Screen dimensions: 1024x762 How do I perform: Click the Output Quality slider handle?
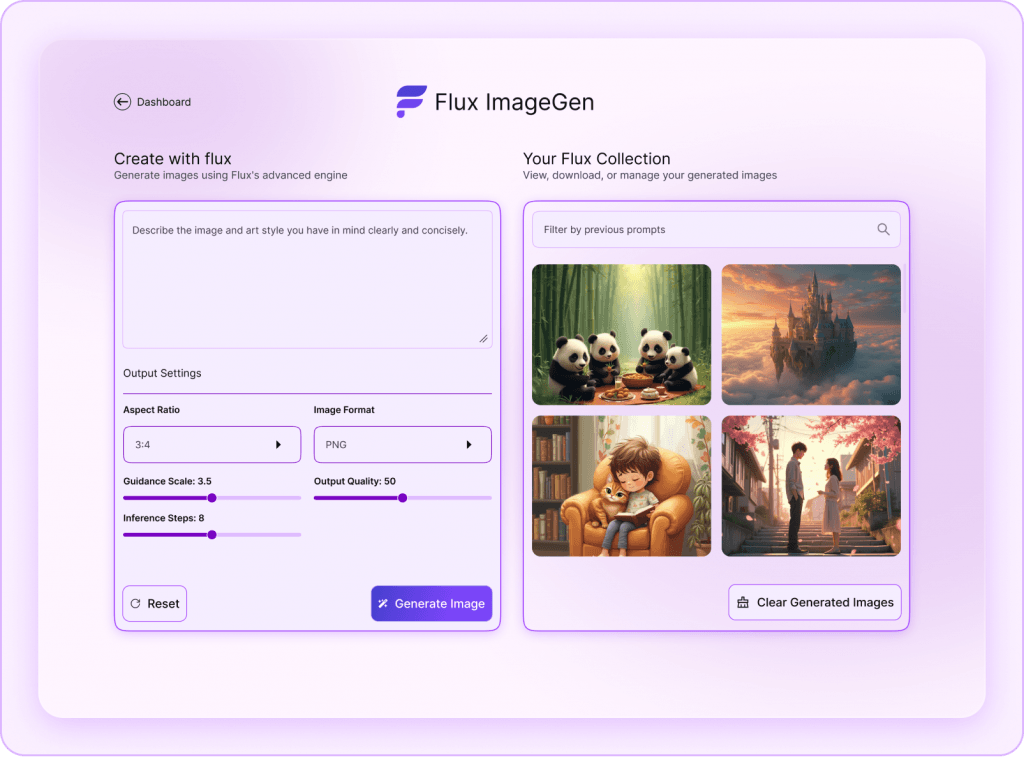pos(402,498)
